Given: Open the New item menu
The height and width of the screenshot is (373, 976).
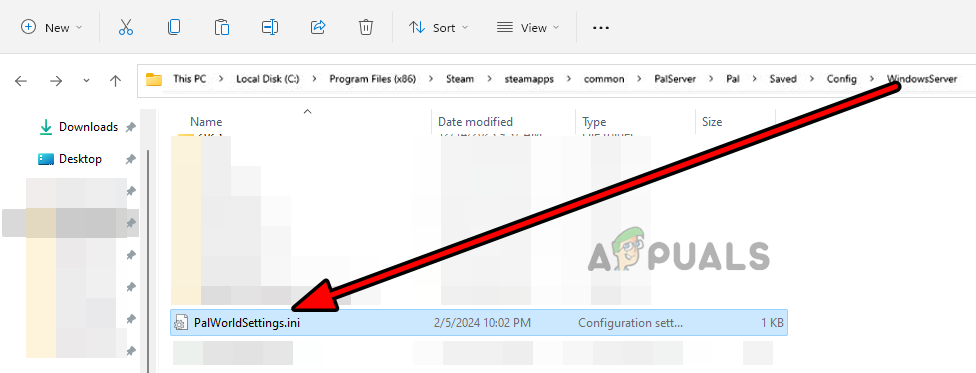Looking at the screenshot, I should pos(52,27).
